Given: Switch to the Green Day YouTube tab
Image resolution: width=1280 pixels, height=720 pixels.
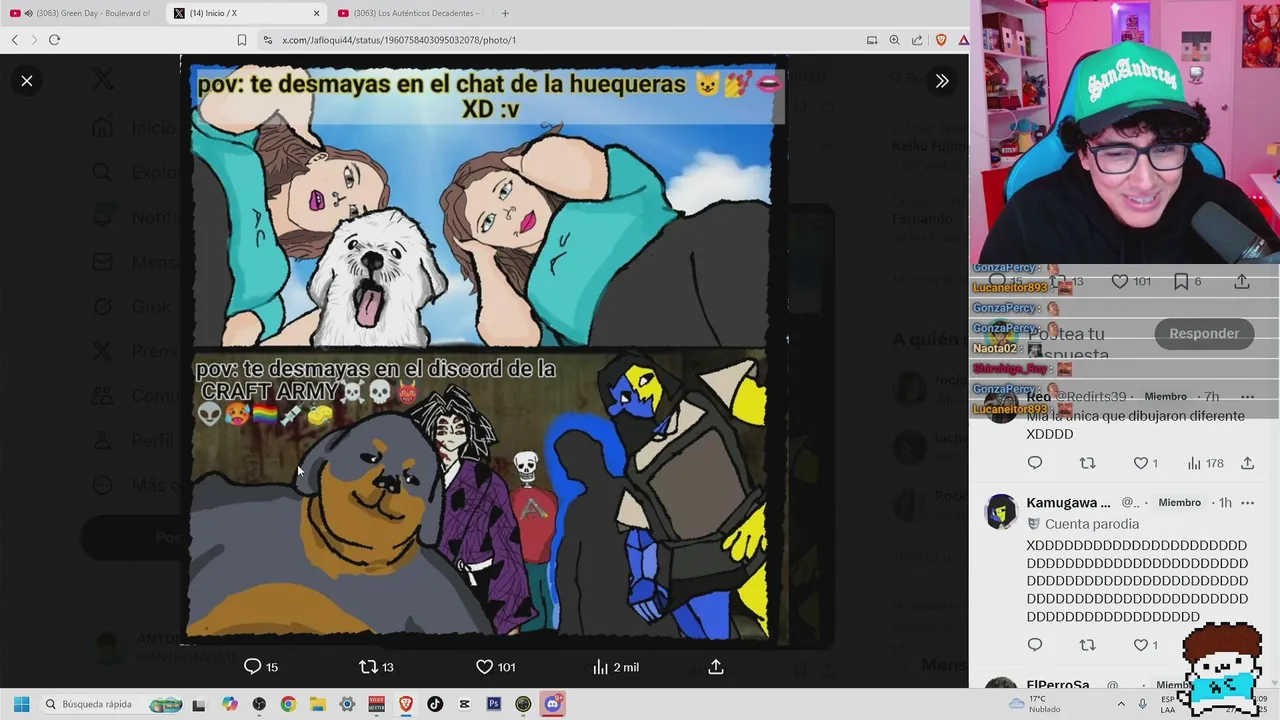Looking at the screenshot, I should tap(80, 13).
